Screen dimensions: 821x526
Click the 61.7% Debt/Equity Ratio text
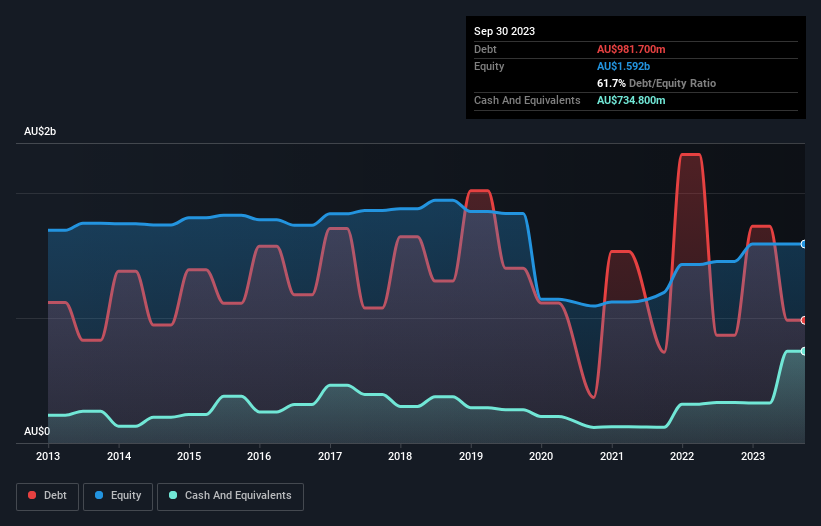click(656, 83)
